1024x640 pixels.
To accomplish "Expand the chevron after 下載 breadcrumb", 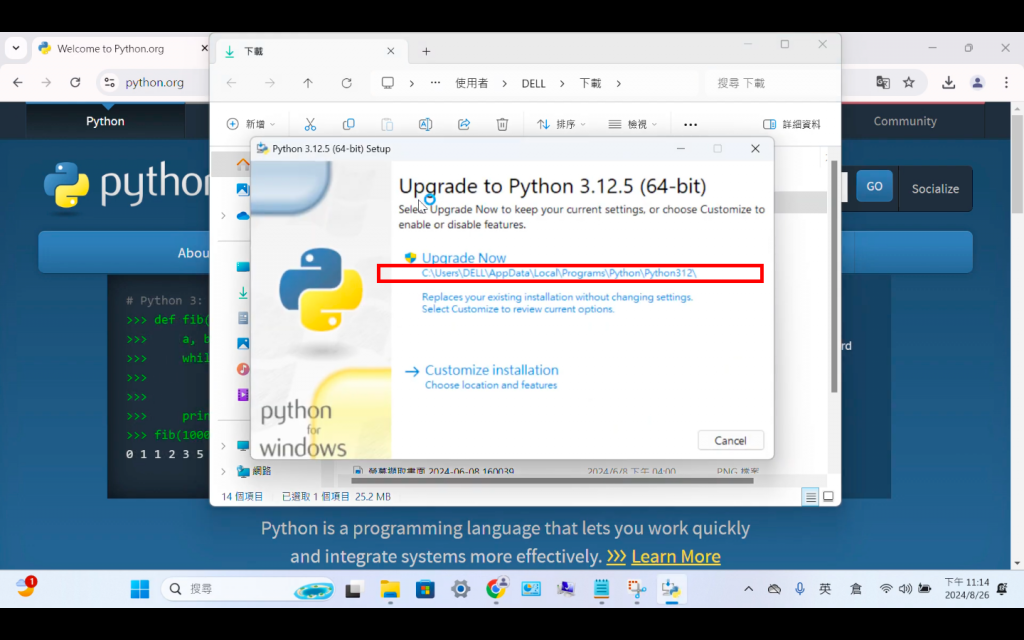I will tap(618, 83).
